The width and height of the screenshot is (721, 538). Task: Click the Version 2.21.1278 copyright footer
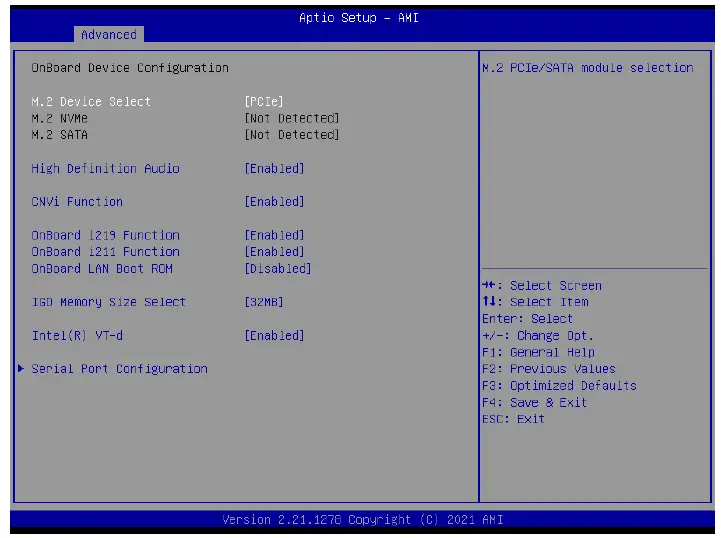363,520
